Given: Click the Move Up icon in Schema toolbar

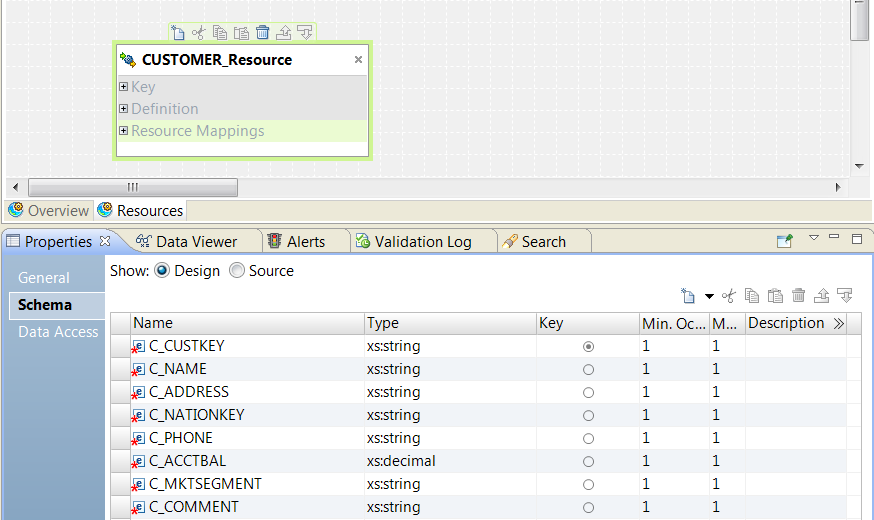Looking at the screenshot, I should pos(822,296).
